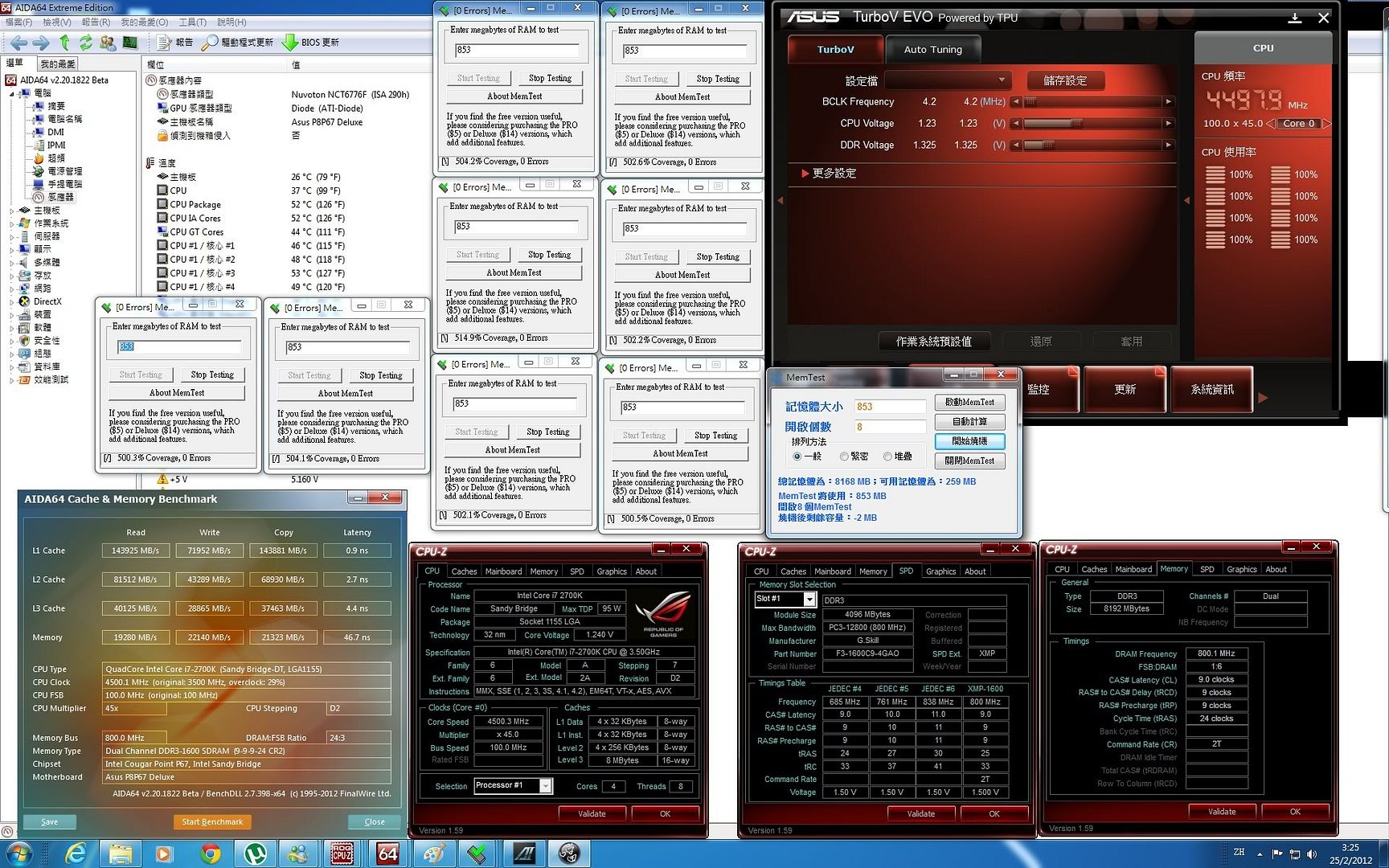Open 說明(H) menu in AIDA64
This screenshot has width=1389, height=868.
coord(231,22)
